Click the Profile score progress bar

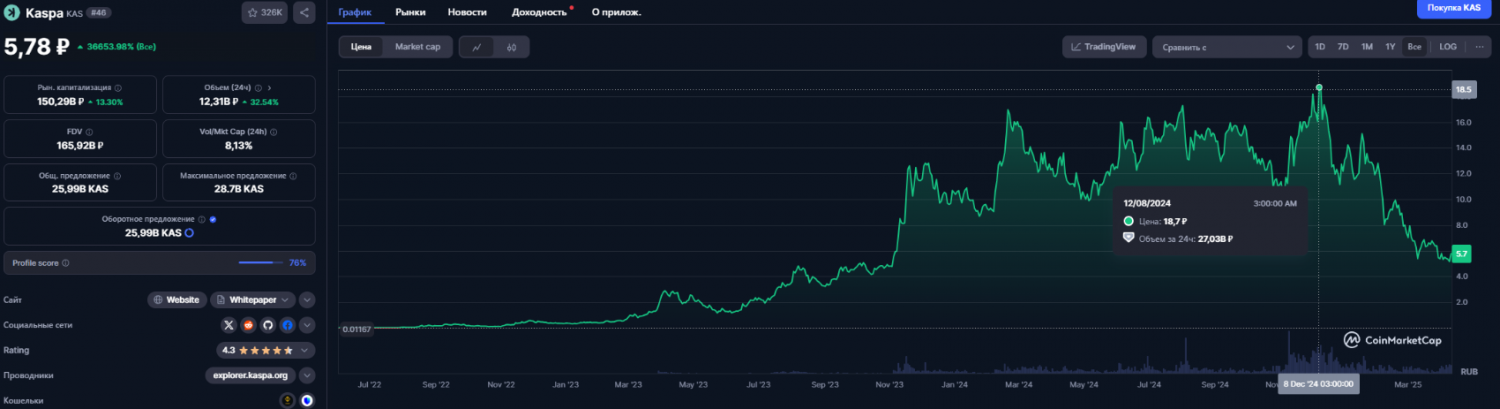tap(256, 263)
